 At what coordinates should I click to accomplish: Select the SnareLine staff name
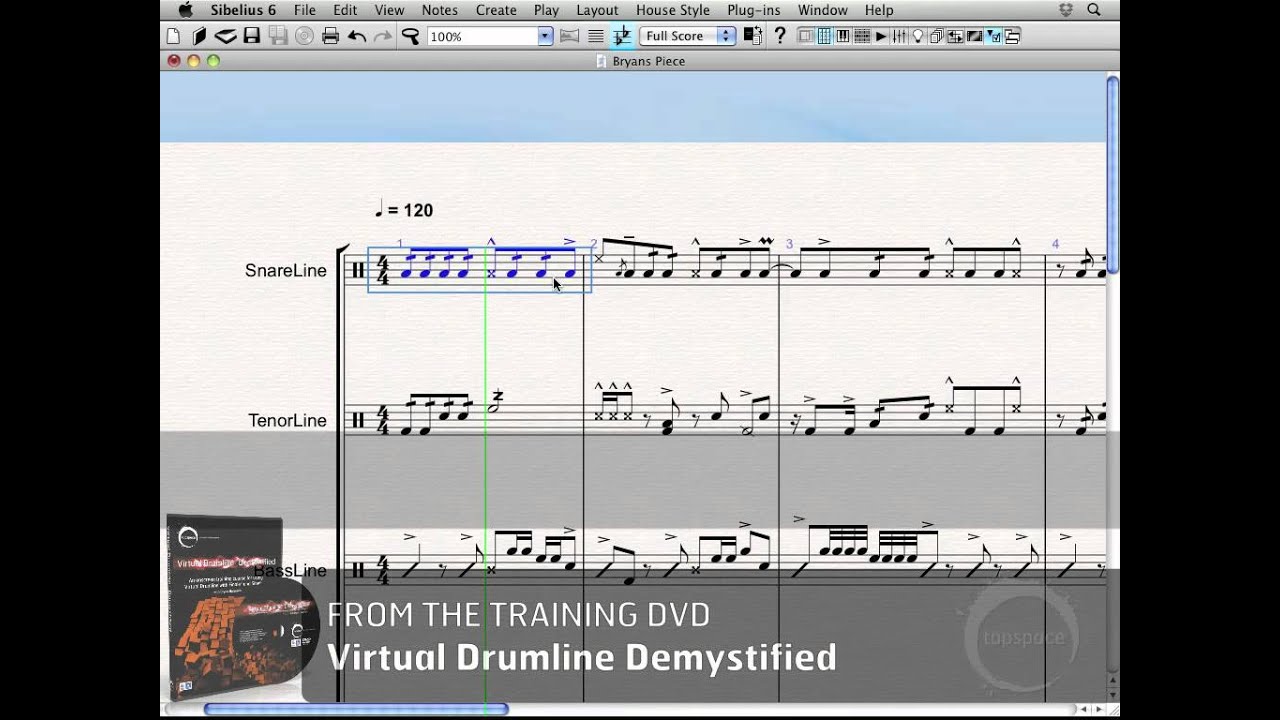tap(286, 270)
